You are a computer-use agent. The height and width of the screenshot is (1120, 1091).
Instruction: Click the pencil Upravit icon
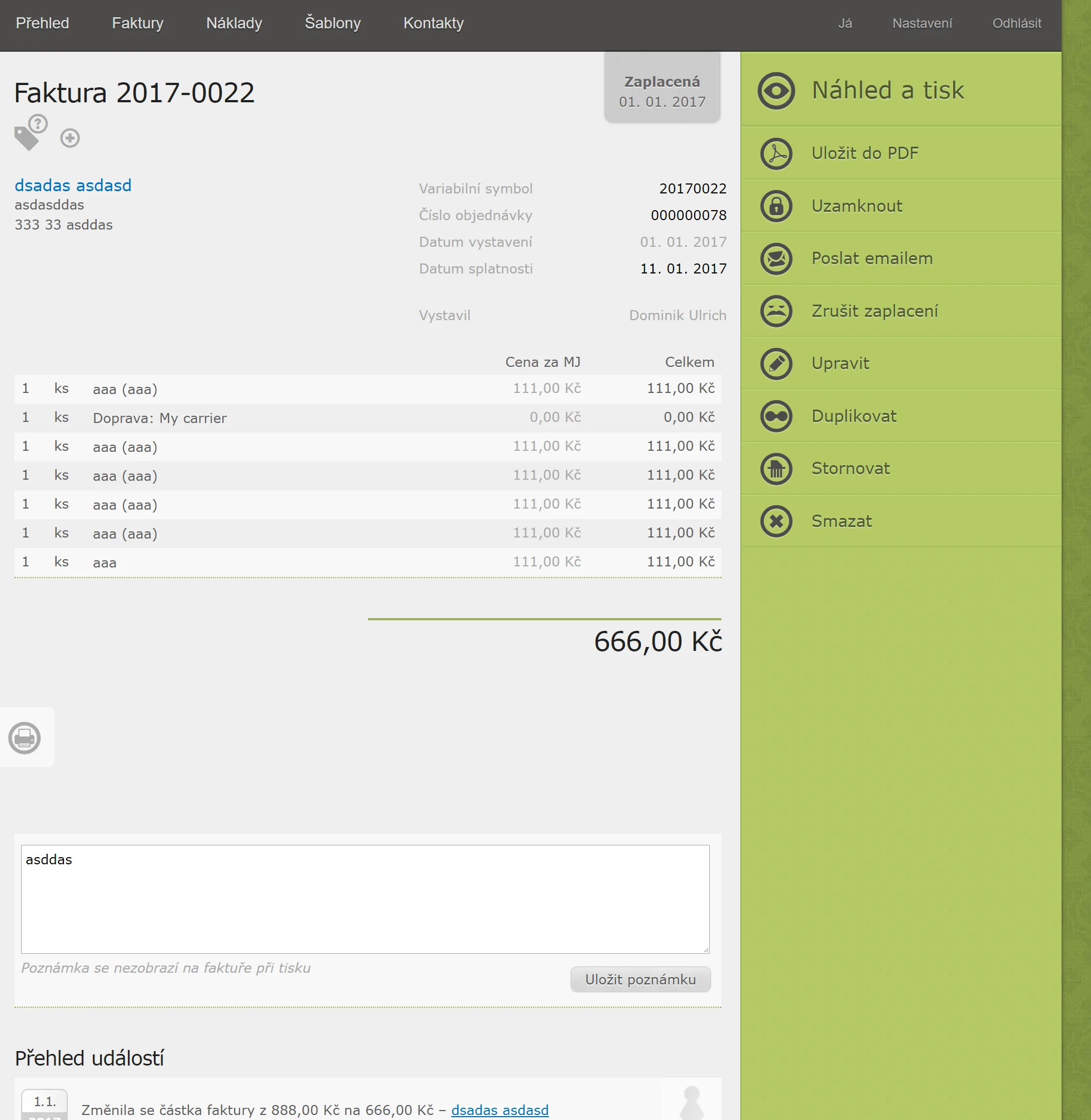point(776,364)
